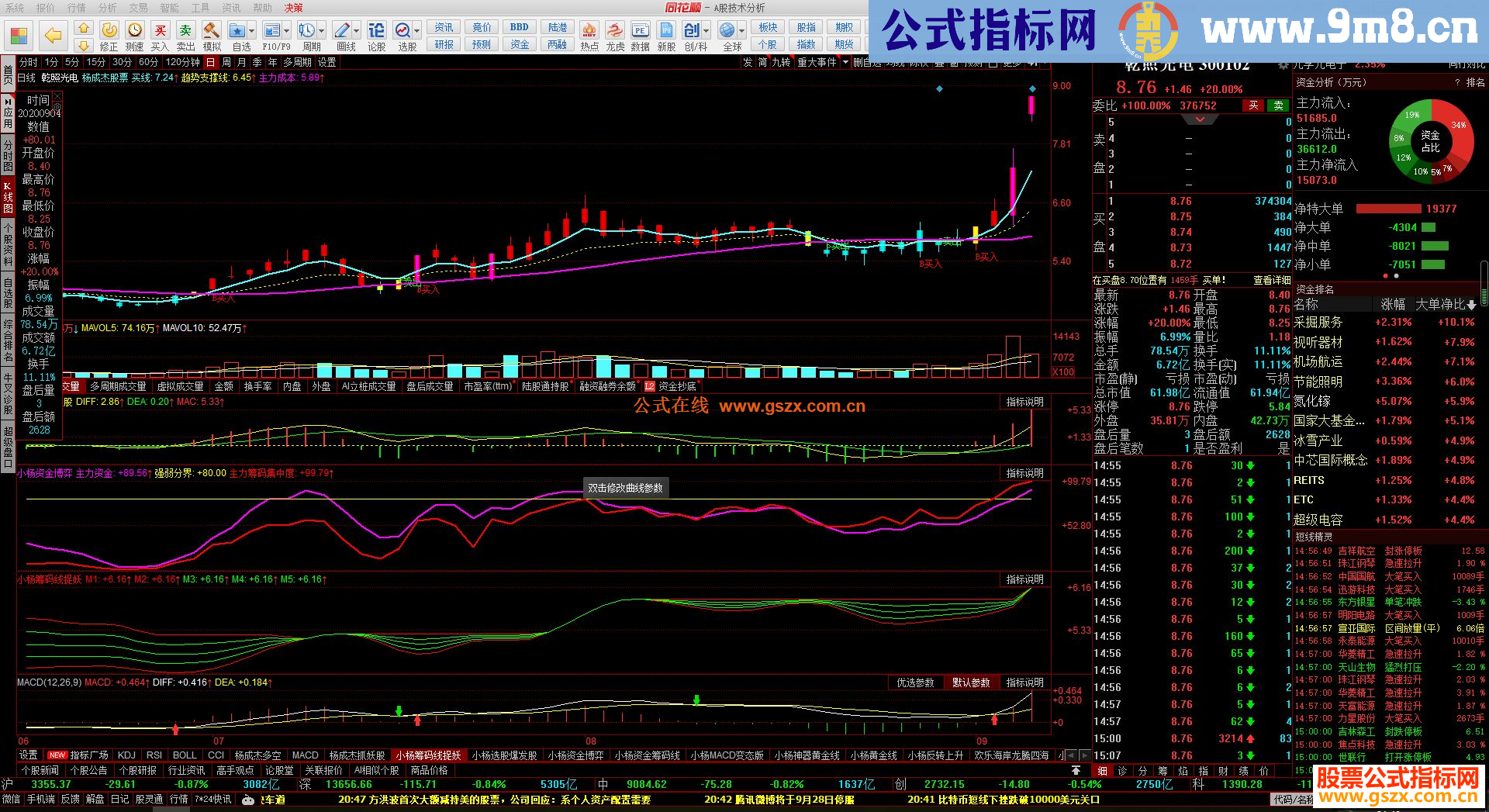The width and height of the screenshot is (1489, 812).
Task: Toggle the 买 side in the order book
Action: click(1253, 105)
